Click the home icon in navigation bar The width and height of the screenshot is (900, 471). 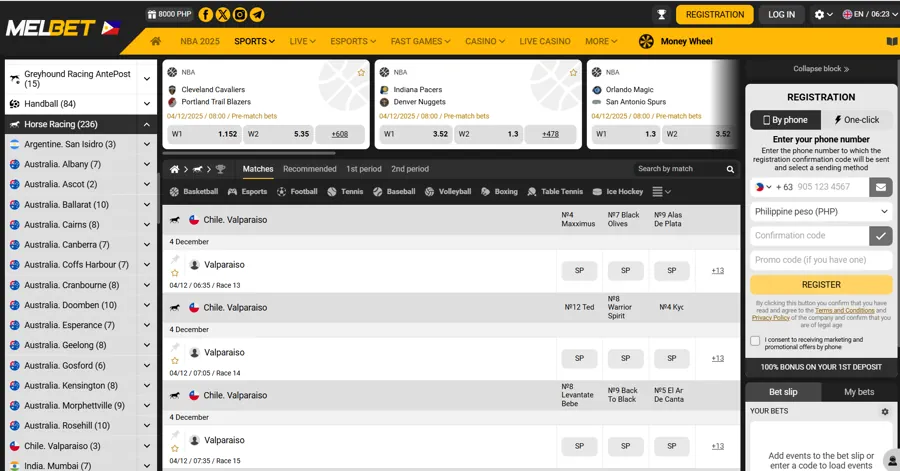click(155, 42)
